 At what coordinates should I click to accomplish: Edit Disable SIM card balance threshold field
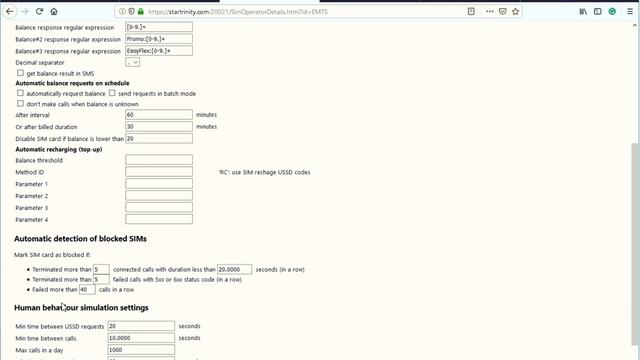click(x=159, y=138)
